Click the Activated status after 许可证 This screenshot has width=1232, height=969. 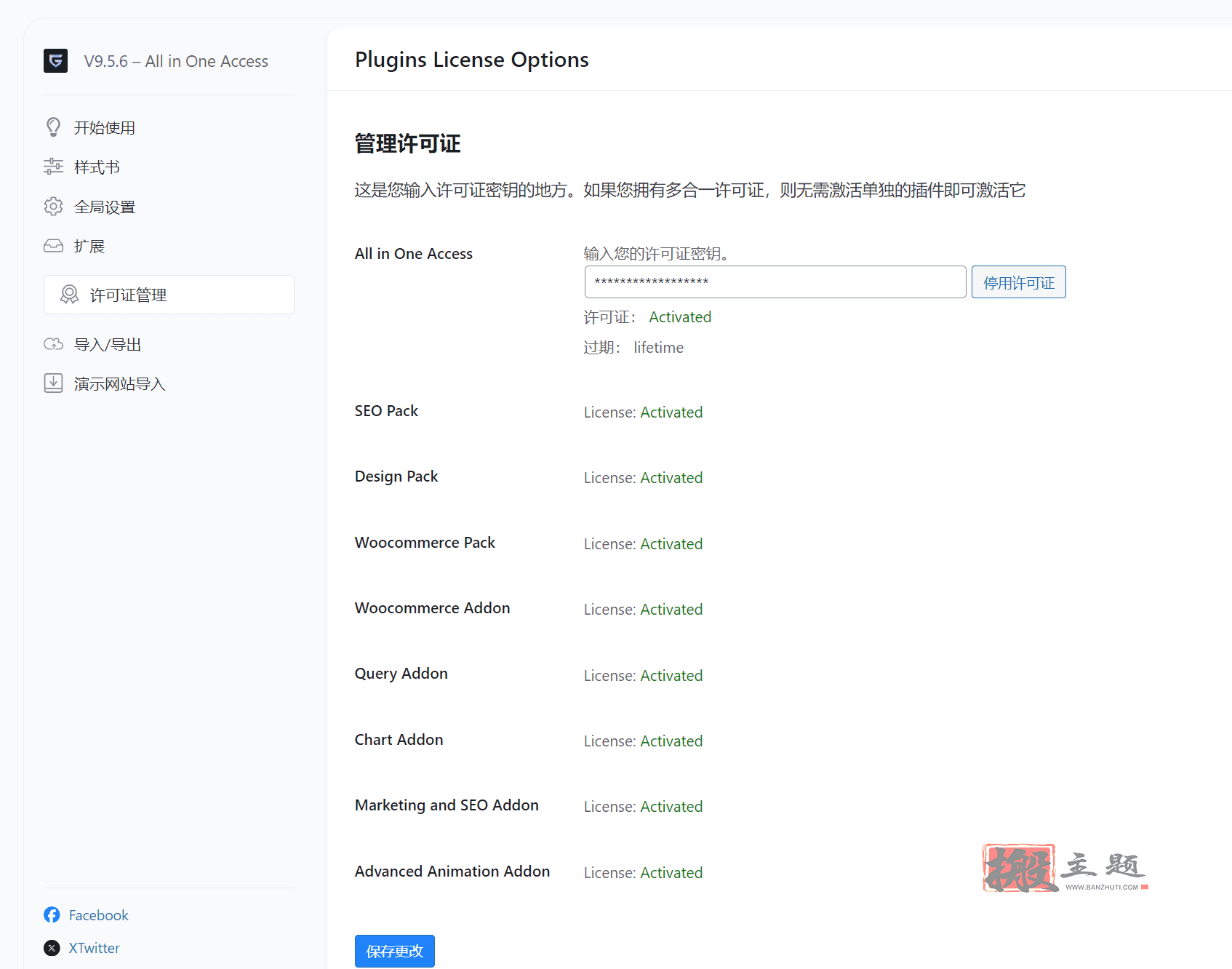[x=680, y=317]
